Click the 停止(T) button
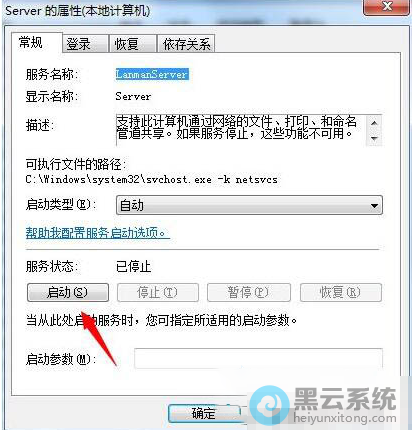This screenshot has width=412, height=430. 158,292
